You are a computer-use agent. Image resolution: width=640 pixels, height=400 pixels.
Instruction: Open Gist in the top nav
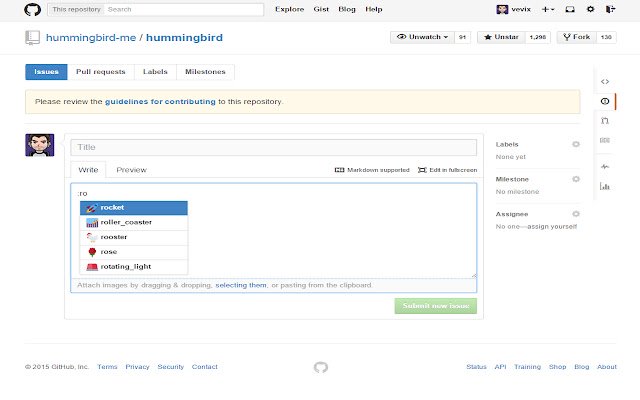(321, 9)
